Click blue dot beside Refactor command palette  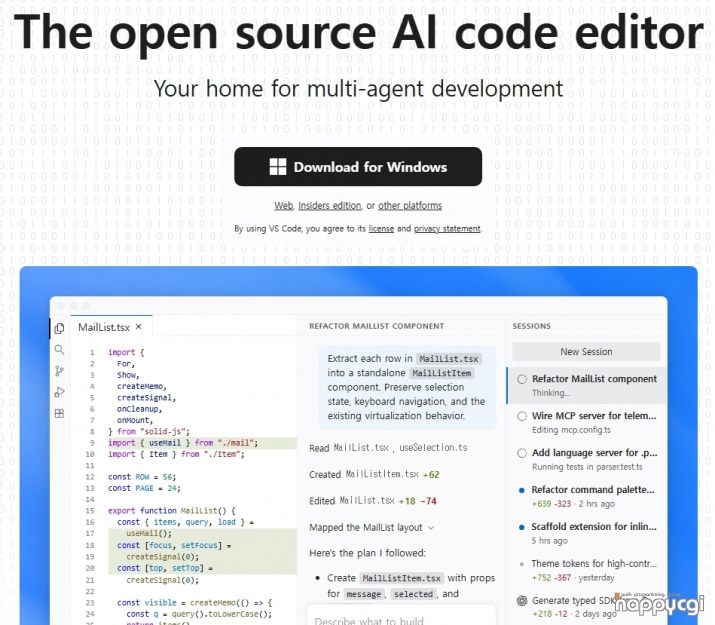tap(522, 491)
